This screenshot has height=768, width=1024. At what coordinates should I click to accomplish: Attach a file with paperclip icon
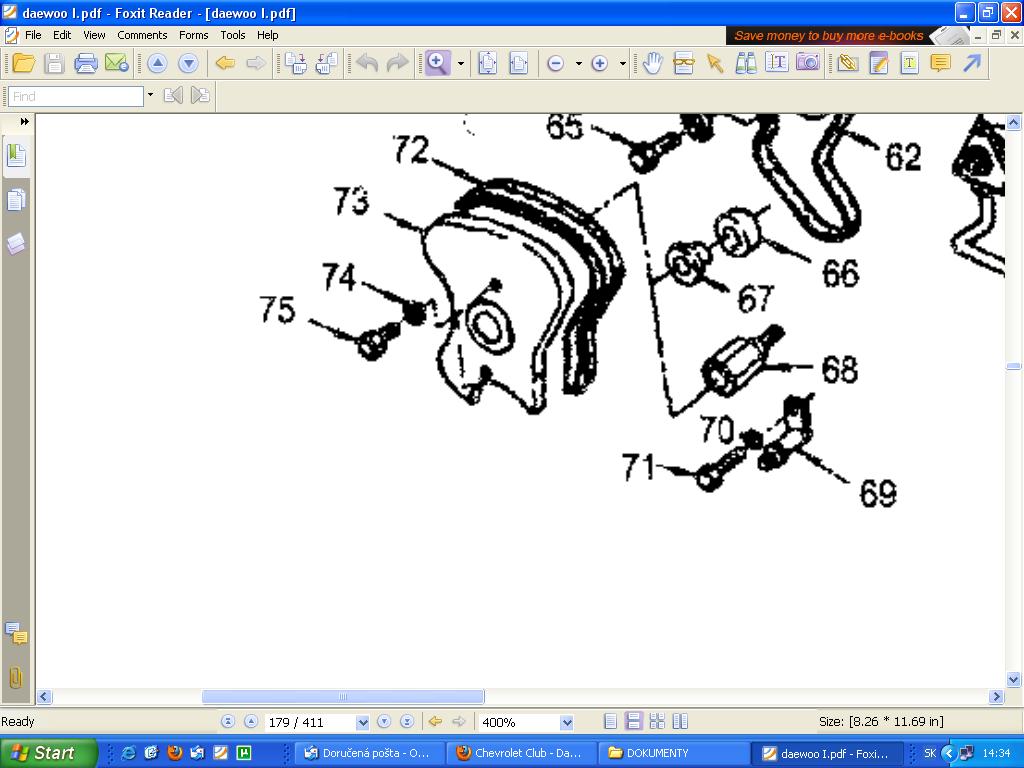848,63
